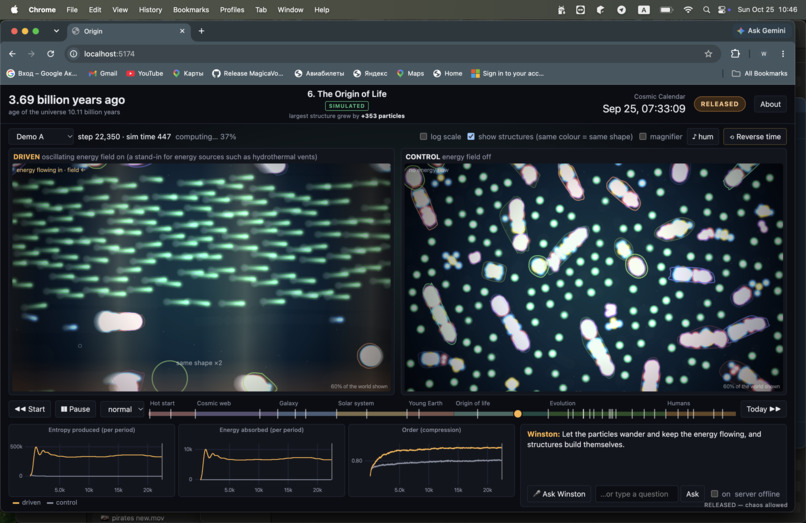Open the Gmail bookmark
The image size is (806, 523).
pos(103,74)
